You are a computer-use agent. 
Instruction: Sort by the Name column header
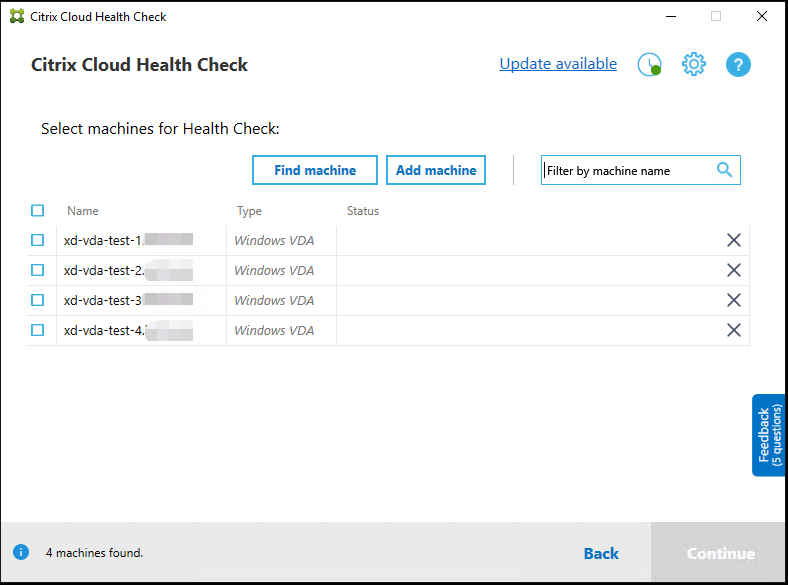[83, 211]
